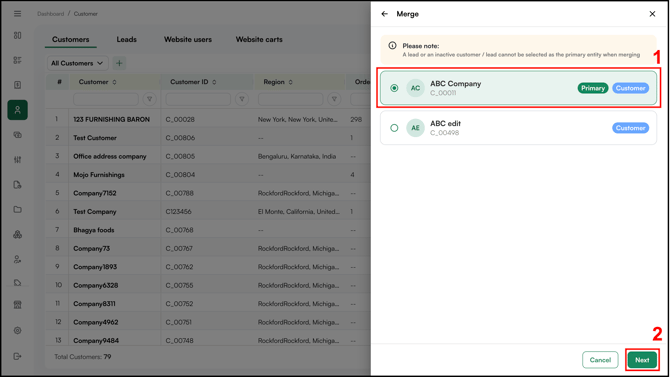Sort by Region column
670x377 pixels.
[x=291, y=82]
